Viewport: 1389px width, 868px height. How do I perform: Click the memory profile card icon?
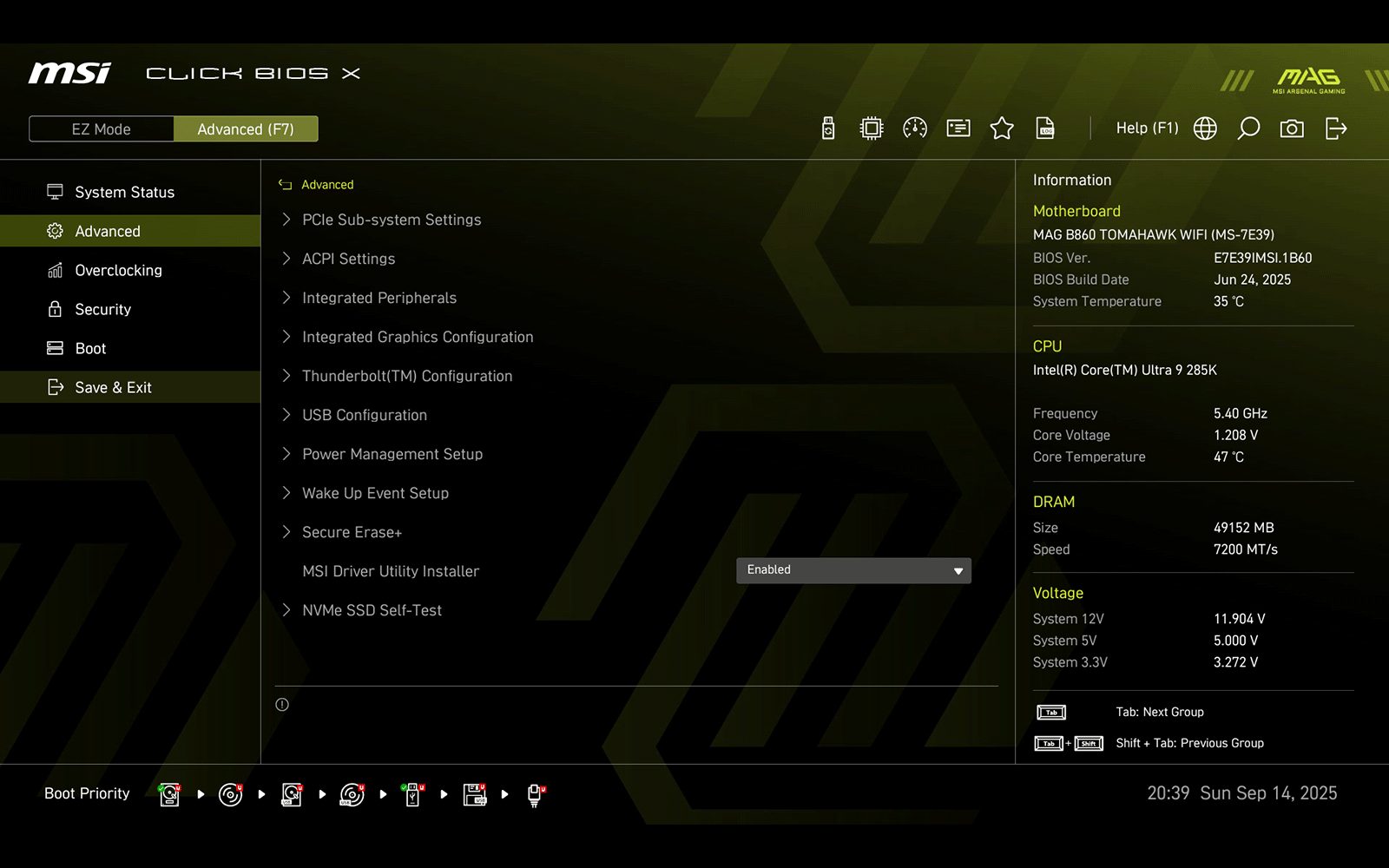point(958,128)
